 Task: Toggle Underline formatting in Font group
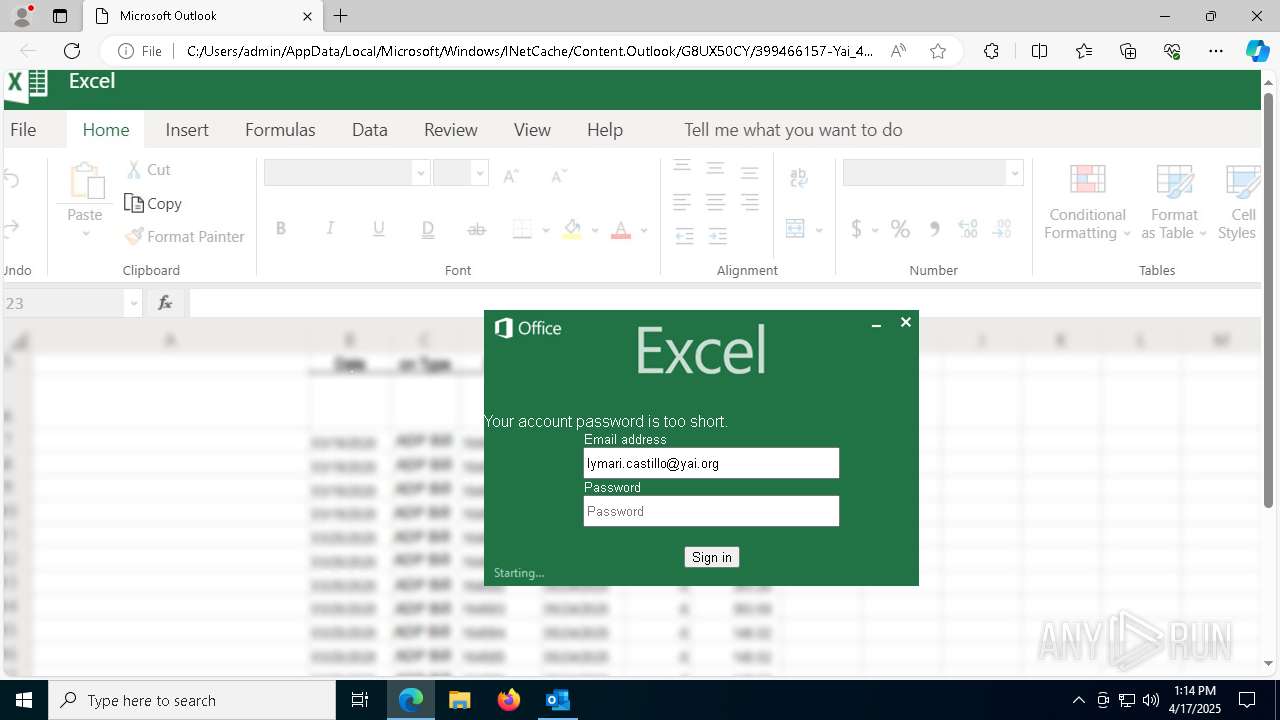379,229
